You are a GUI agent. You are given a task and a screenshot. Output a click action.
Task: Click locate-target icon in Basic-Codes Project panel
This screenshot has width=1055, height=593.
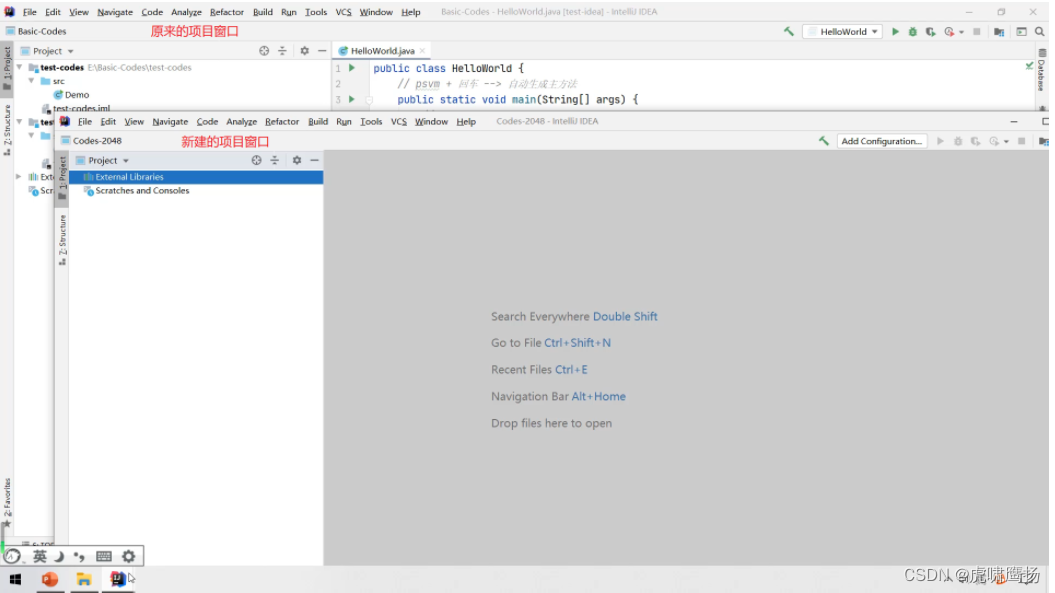pyautogui.click(x=264, y=50)
